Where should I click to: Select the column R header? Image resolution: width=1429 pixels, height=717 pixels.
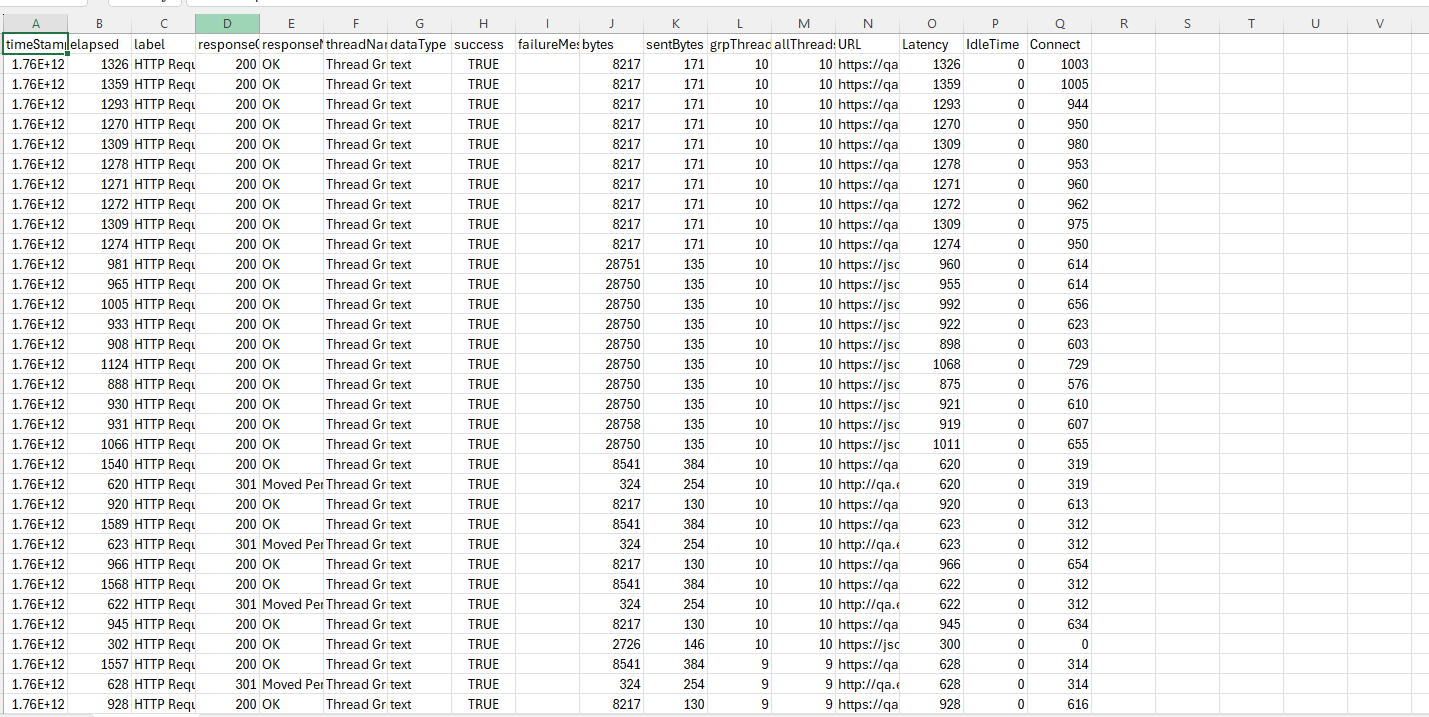click(x=1123, y=23)
